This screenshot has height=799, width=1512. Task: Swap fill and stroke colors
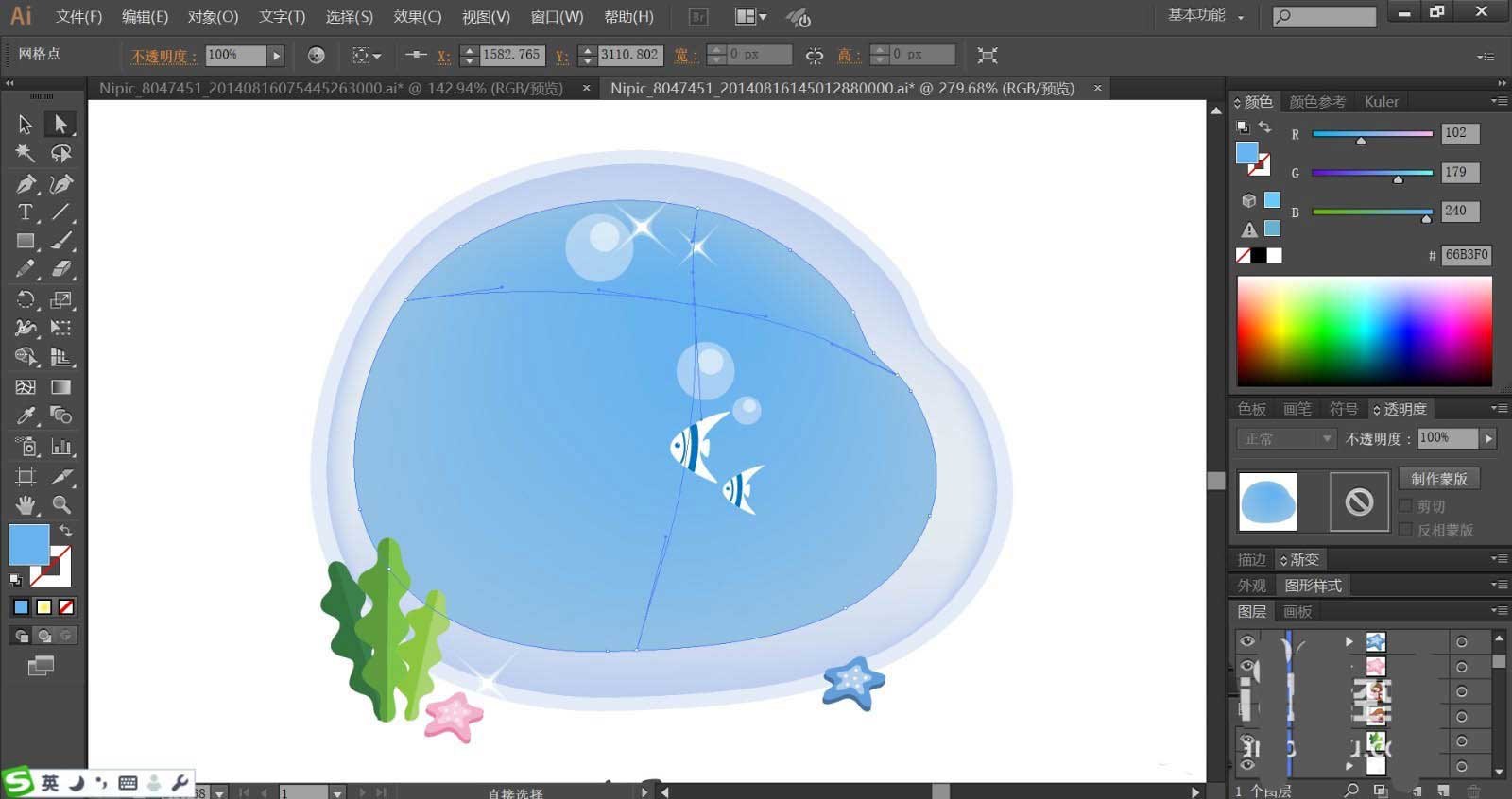pos(66,531)
